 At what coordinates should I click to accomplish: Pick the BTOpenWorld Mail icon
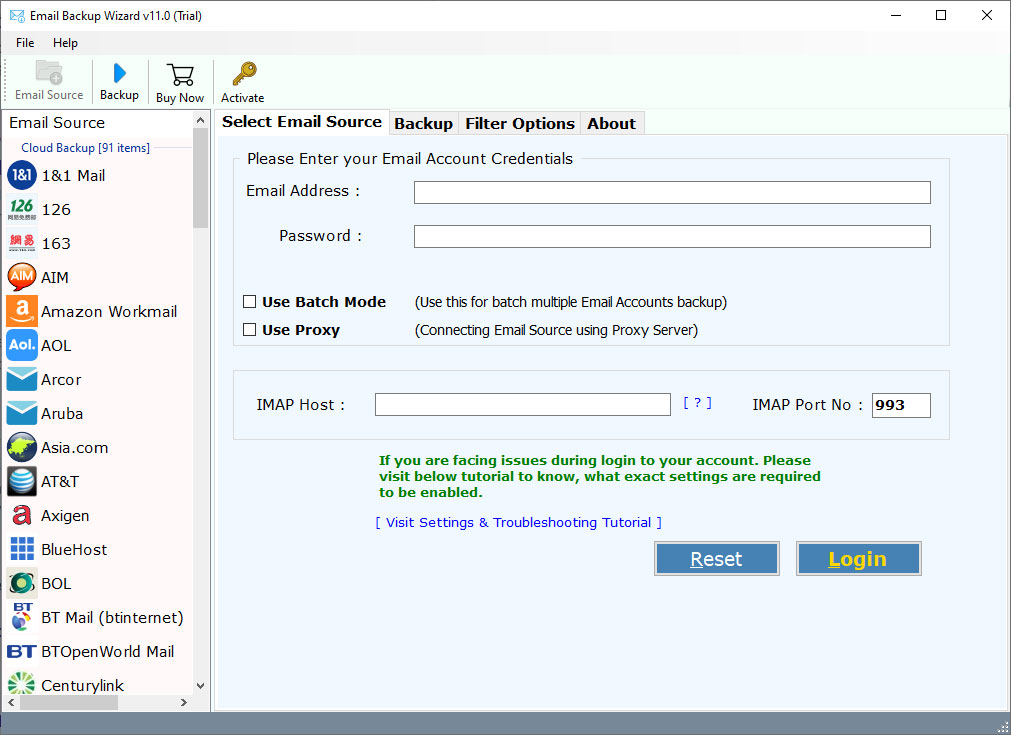coord(22,652)
